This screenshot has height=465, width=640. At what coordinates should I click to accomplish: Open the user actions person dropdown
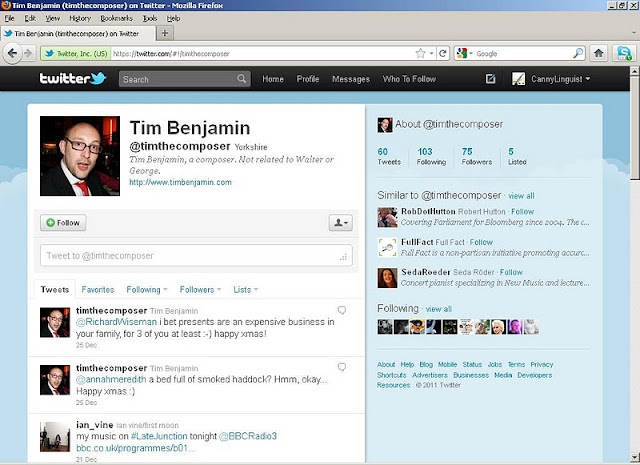[341, 222]
